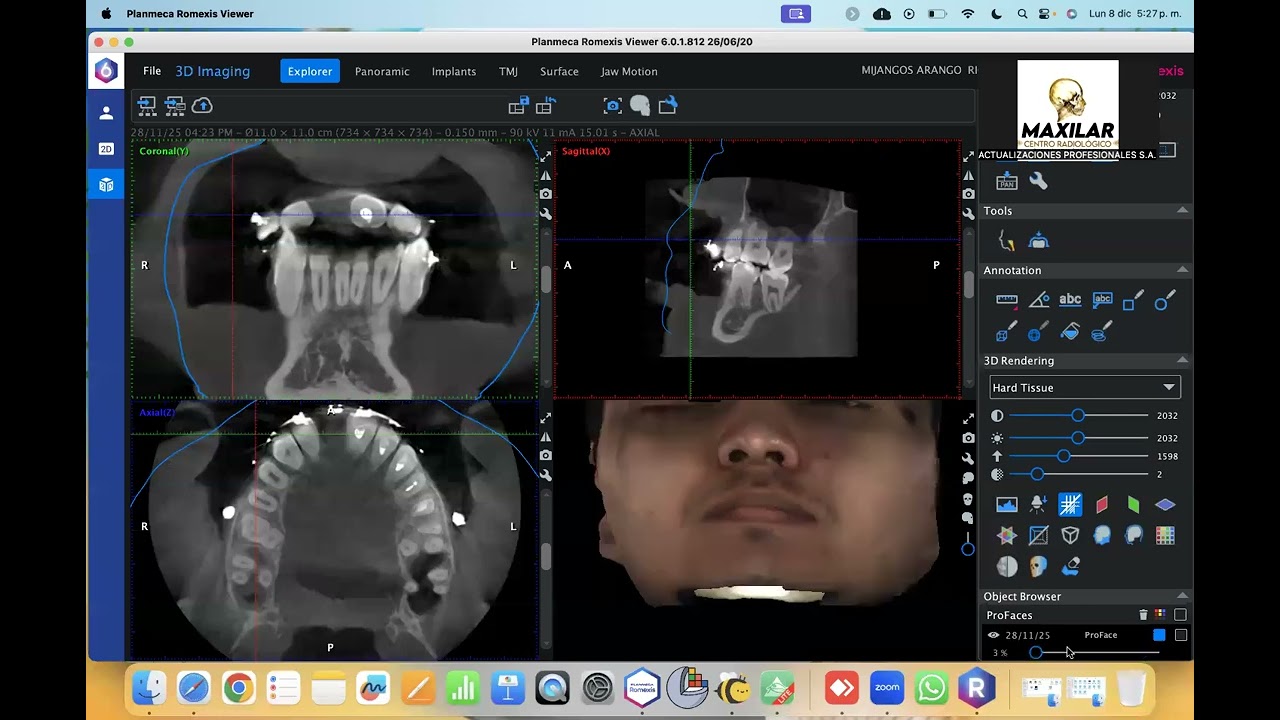This screenshot has height=720, width=1280.
Task: Open the nerve canal tool in Tools
Action: point(1007,241)
